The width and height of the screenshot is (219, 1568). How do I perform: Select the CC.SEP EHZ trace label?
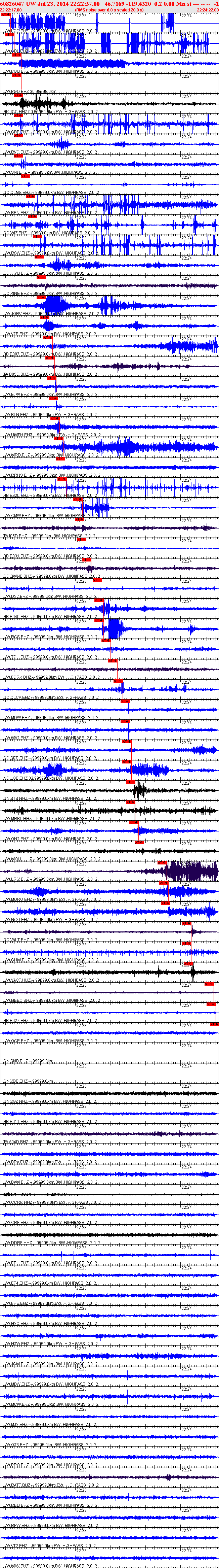[x=50, y=758]
